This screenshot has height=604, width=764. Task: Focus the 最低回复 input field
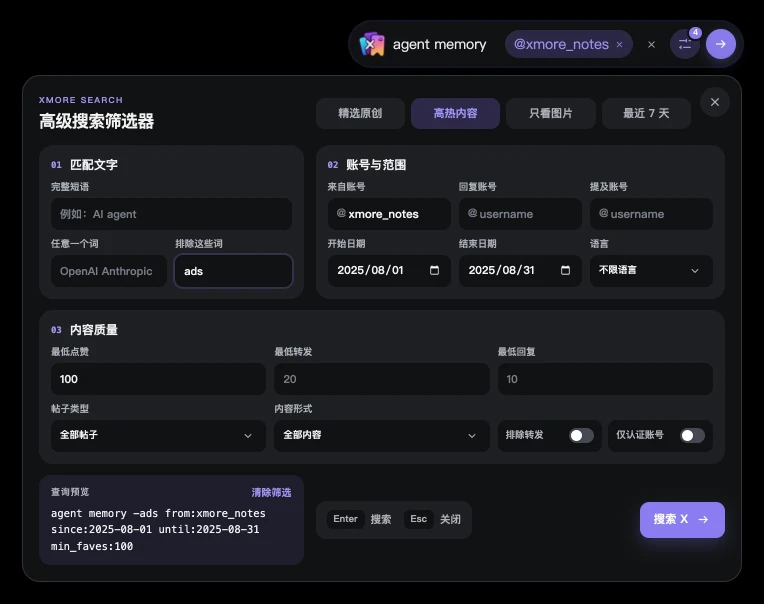click(x=605, y=379)
